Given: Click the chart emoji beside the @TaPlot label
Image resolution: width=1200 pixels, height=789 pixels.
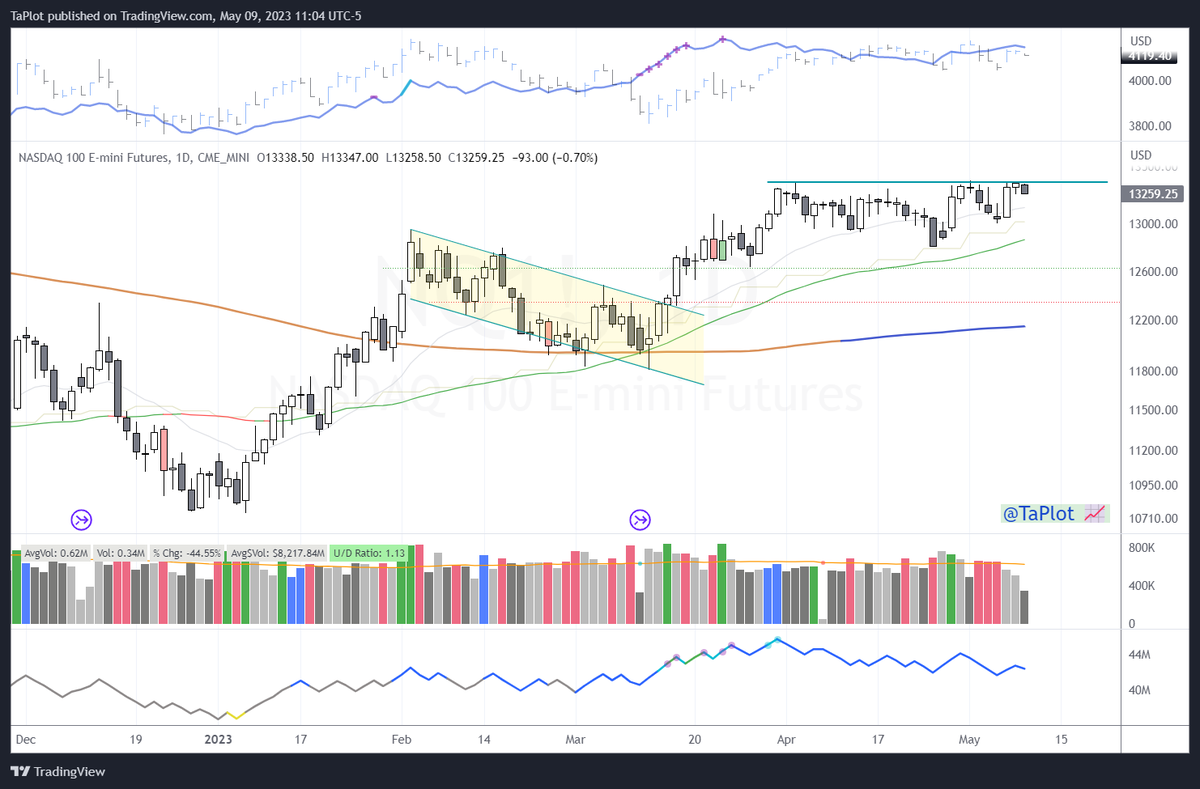Looking at the screenshot, I should 1094,513.
